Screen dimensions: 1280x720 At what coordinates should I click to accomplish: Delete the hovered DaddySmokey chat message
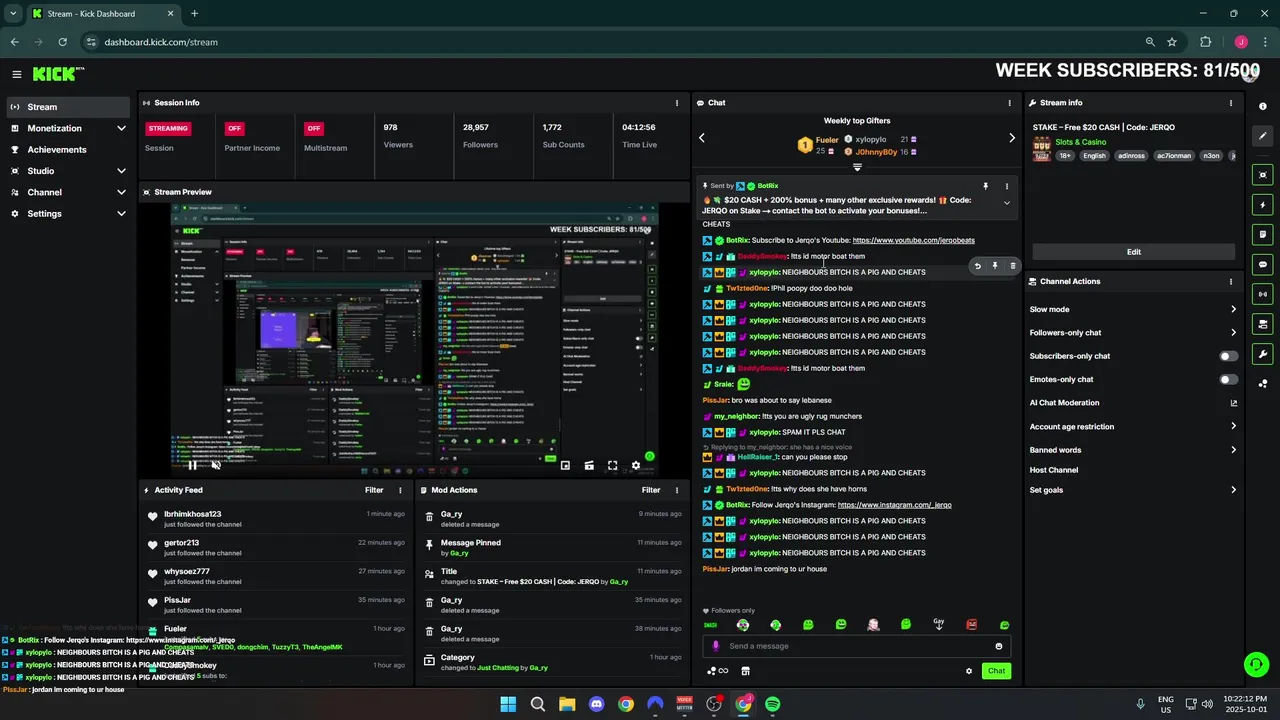pos(1012,266)
